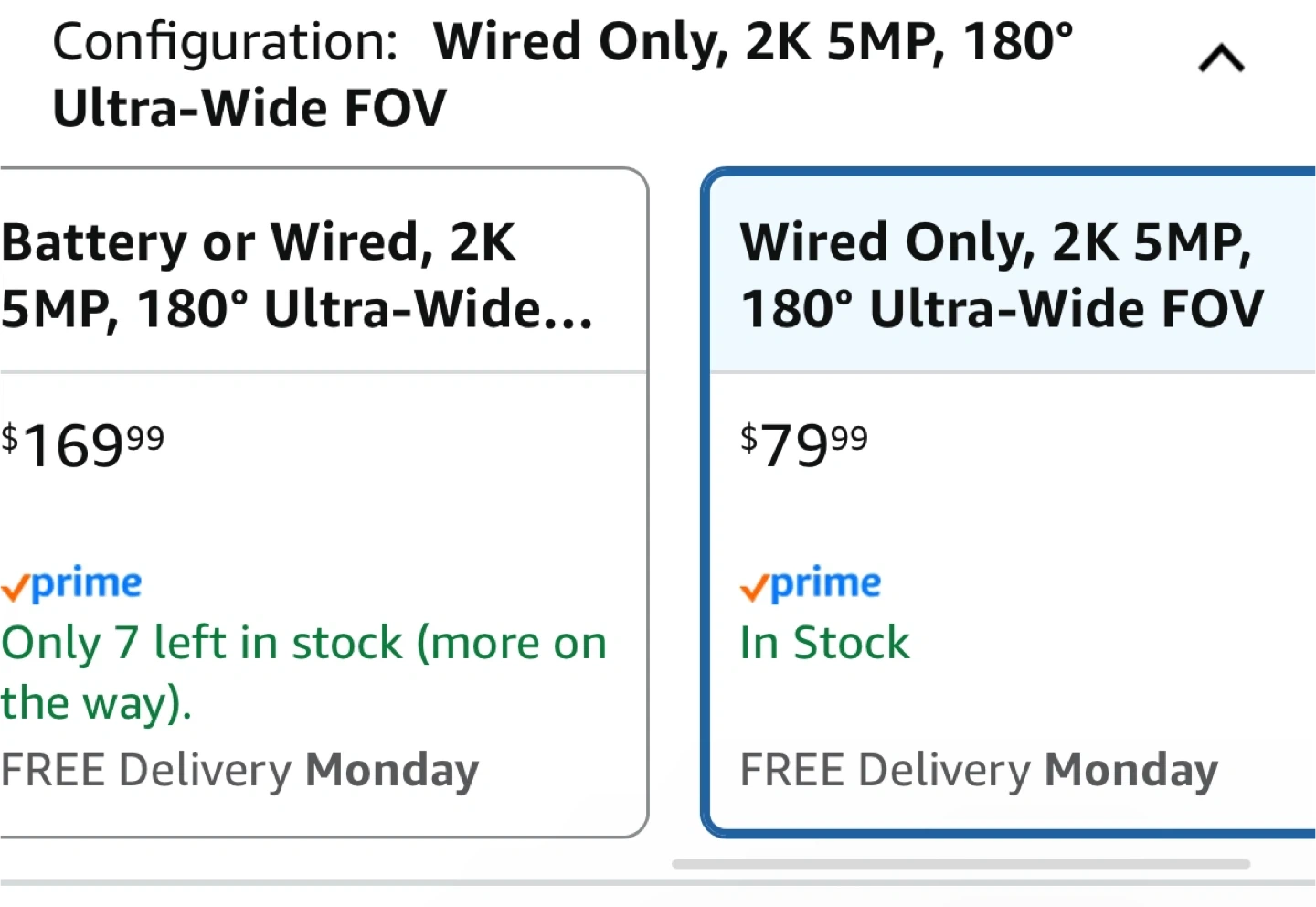The image size is (1316, 907).
Task: Click FREE Delivery Monday in Battery card
Action: point(239,770)
